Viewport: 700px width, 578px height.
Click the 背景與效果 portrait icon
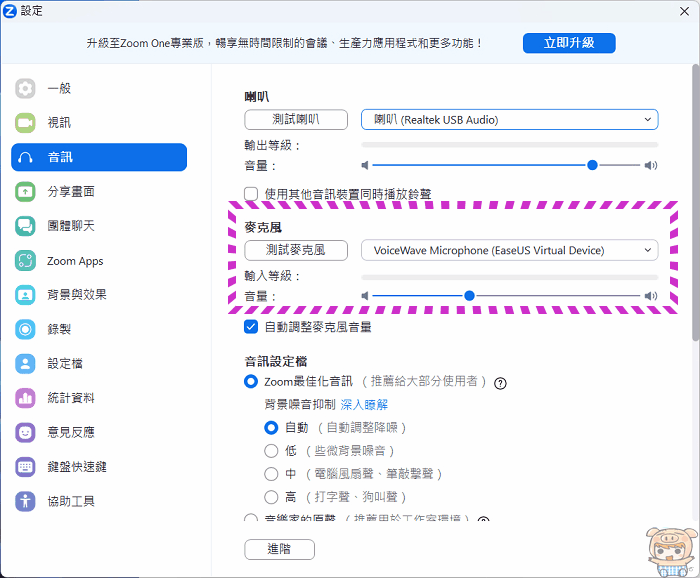coord(25,295)
